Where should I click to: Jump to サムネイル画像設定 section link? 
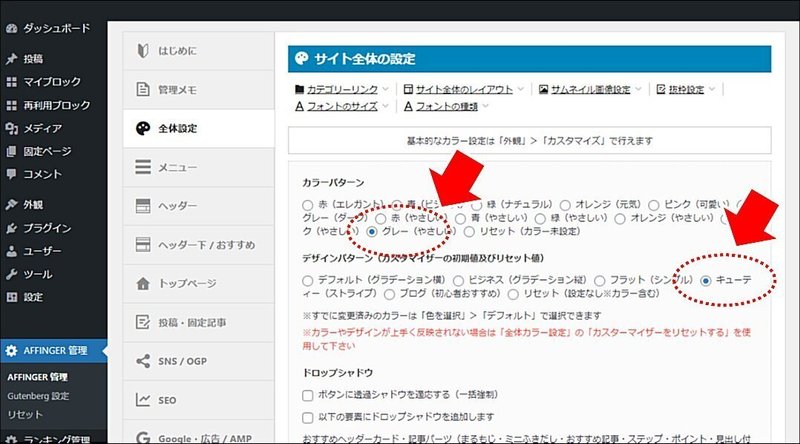(x=590, y=89)
